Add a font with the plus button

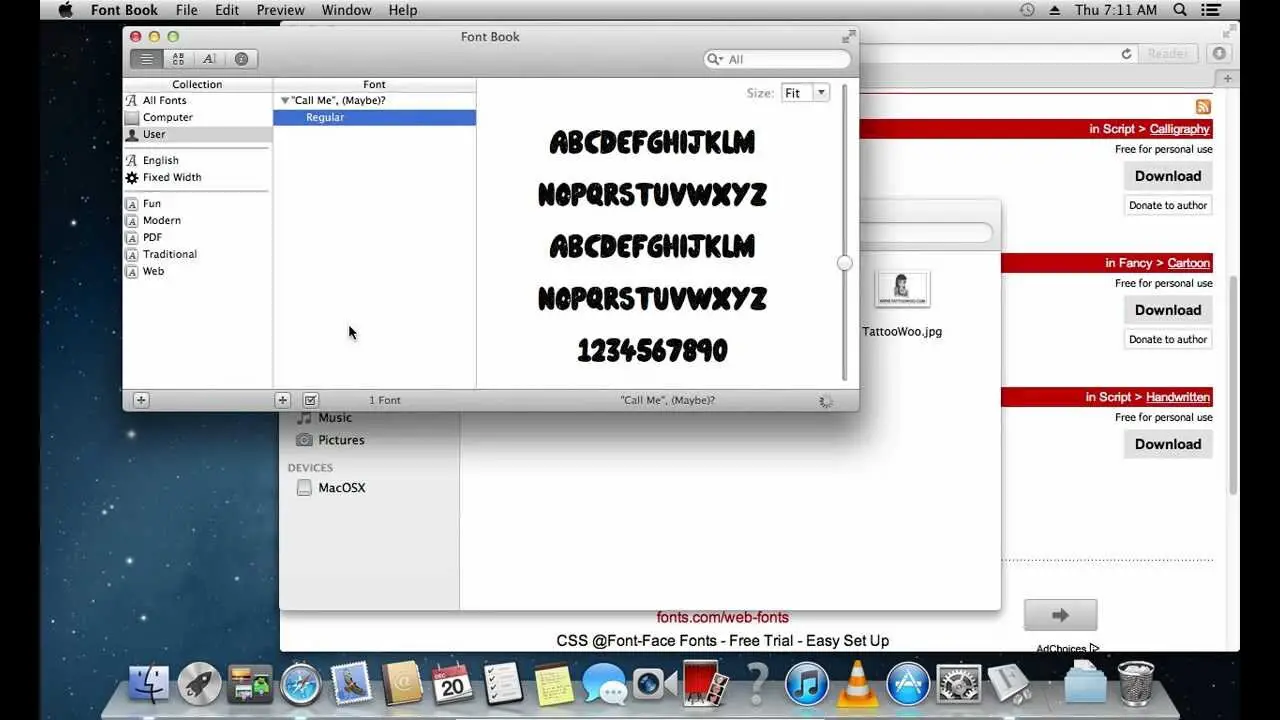click(283, 400)
